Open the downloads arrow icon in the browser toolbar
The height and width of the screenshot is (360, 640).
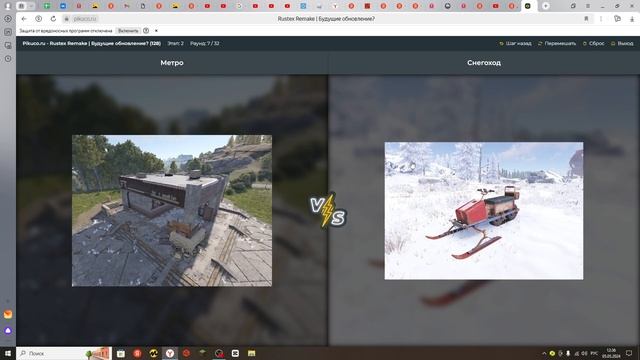[x=632, y=19]
